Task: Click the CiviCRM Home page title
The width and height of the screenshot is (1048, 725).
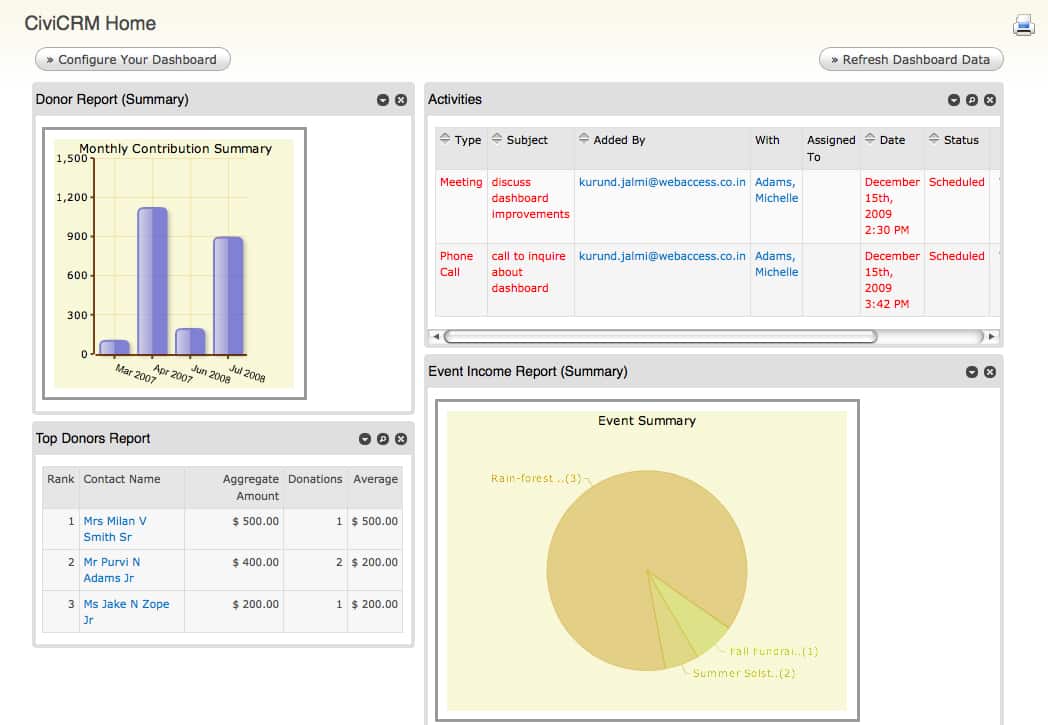Action: coord(90,23)
